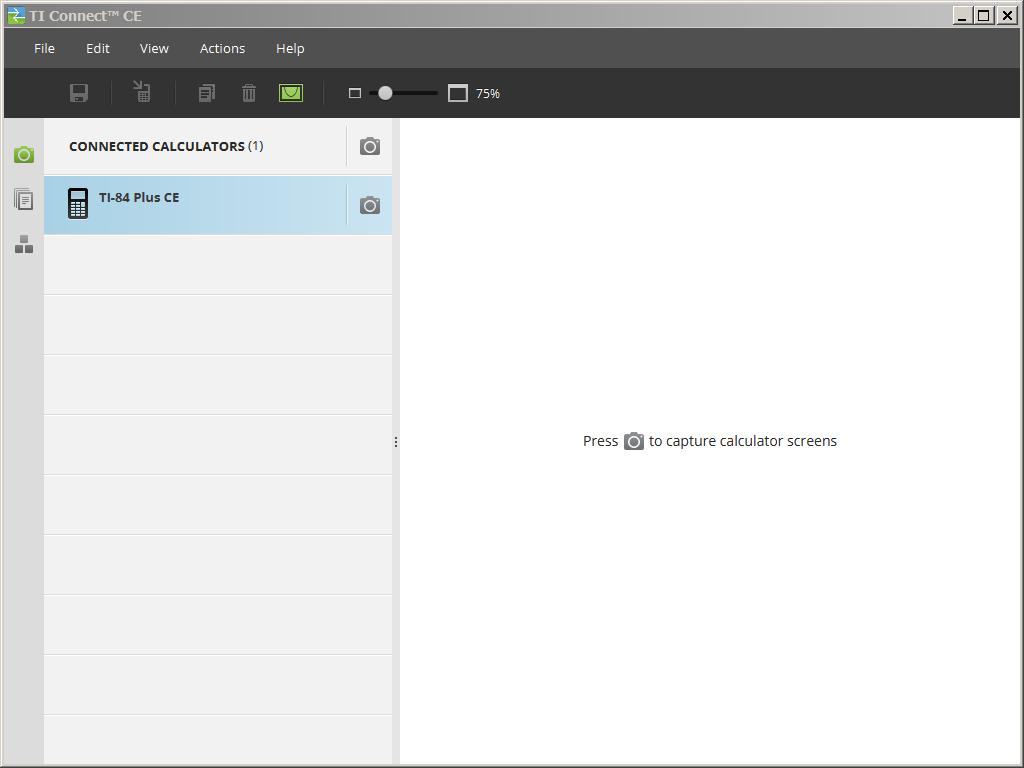Capture the TI-84 Plus CE screen
Screen dimensions: 1024x768
(x=370, y=205)
